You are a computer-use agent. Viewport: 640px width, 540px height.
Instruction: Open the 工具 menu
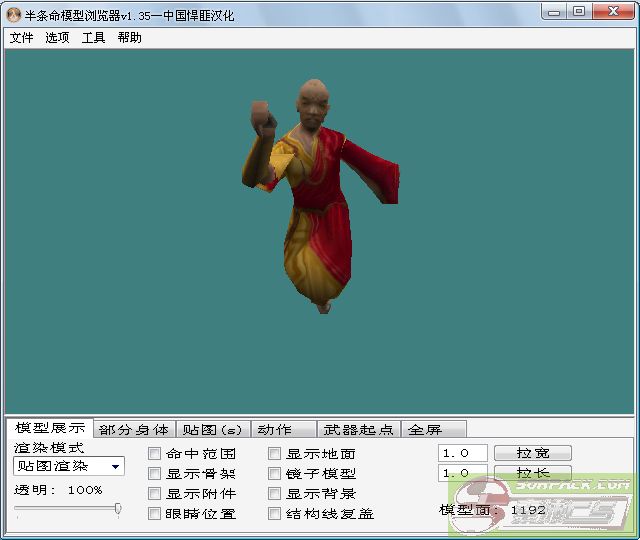coord(93,38)
